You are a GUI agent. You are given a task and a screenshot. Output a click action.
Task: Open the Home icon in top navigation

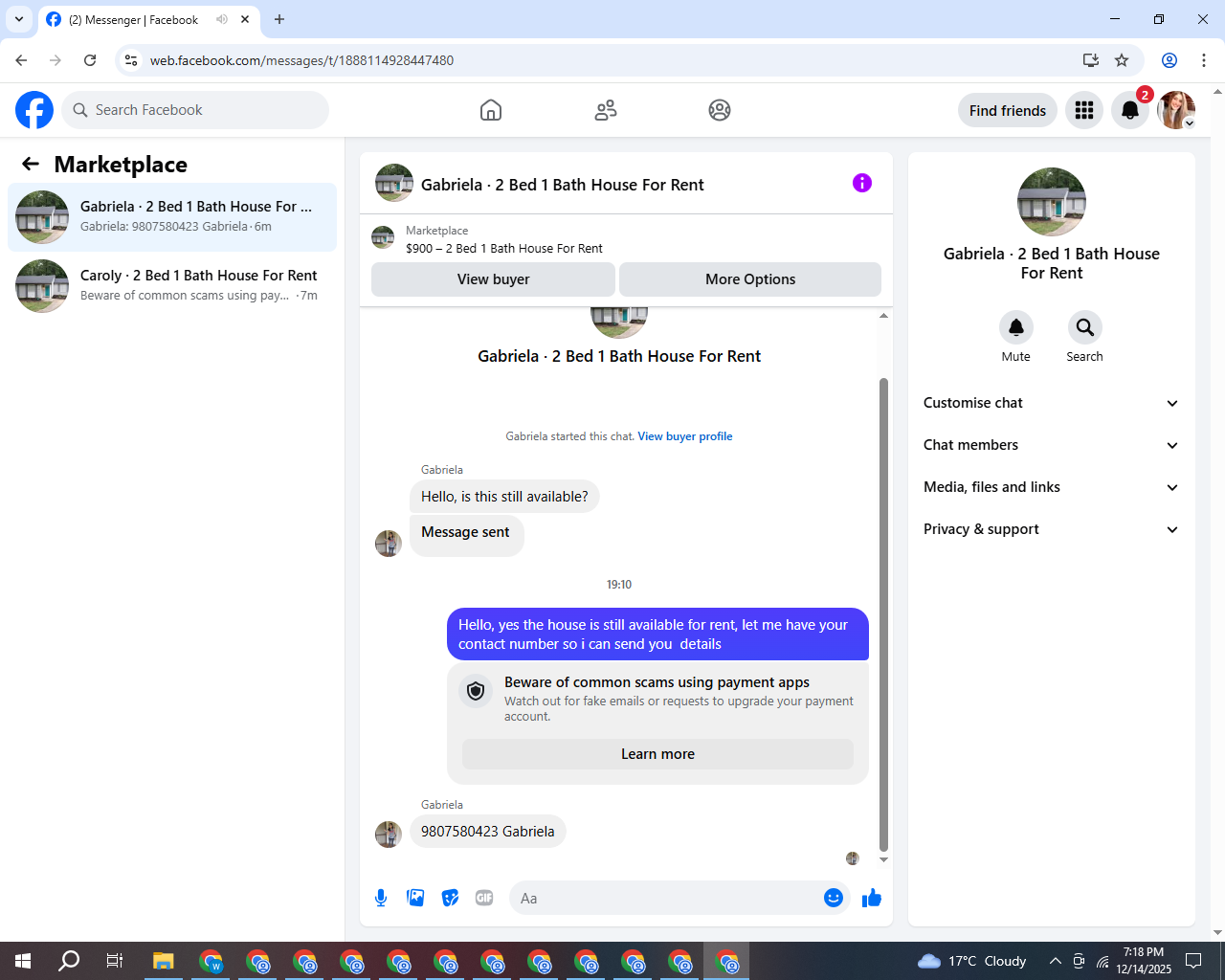(491, 110)
